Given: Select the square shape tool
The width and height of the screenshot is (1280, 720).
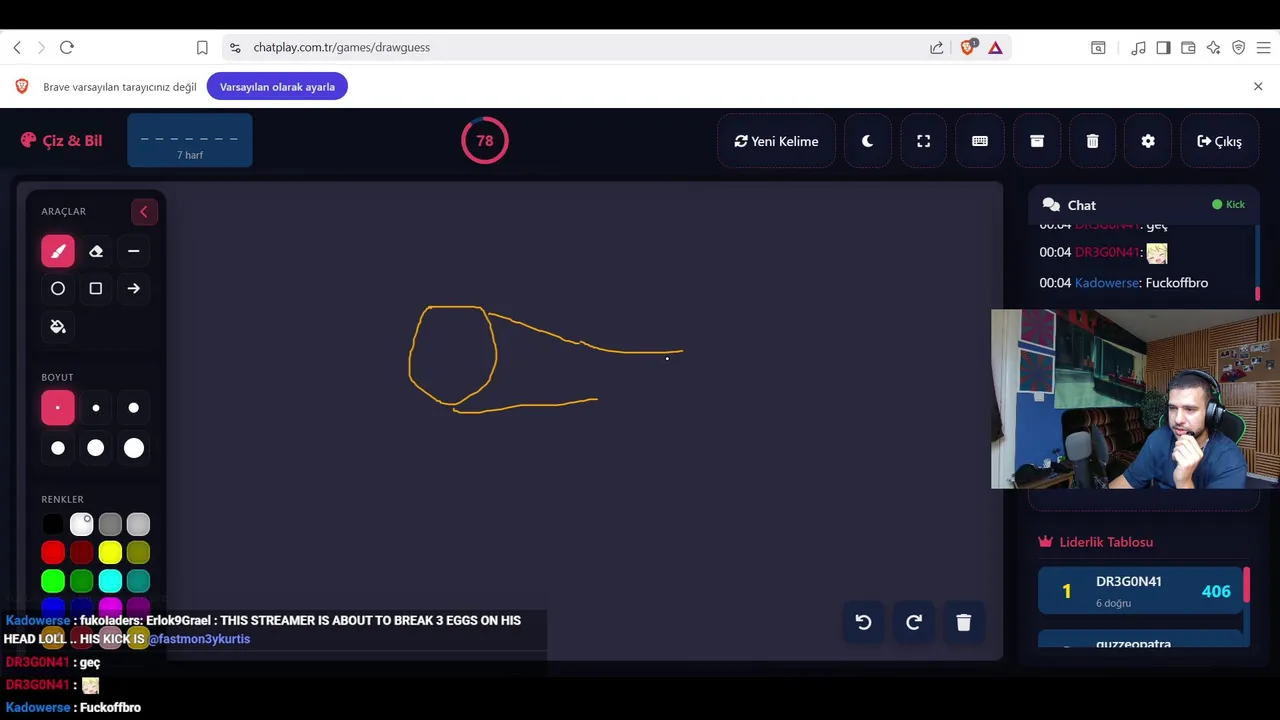Looking at the screenshot, I should (x=96, y=288).
